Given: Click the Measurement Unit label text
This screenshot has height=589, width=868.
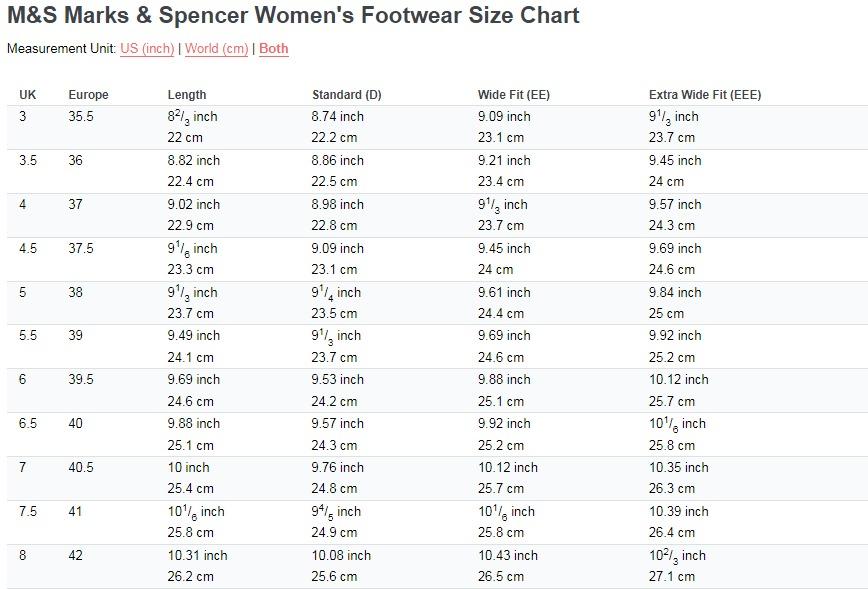Looking at the screenshot, I should click(61, 49).
